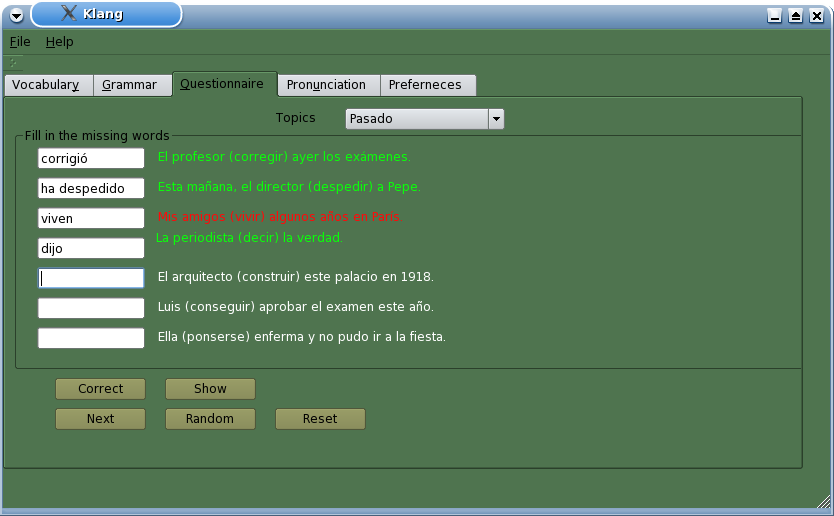The height and width of the screenshot is (516, 834).
Task: Click the Reset button
Action: point(320,419)
